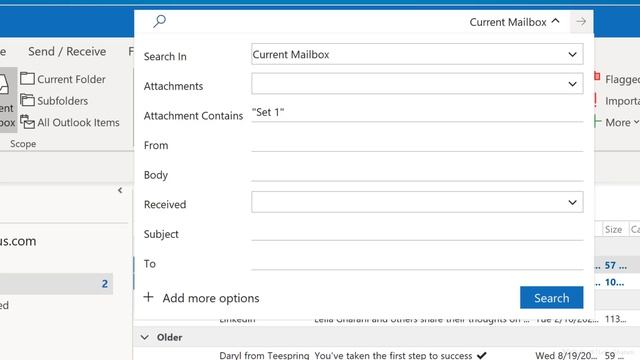
Task: Click Add more options
Action: tap(211, 298)
